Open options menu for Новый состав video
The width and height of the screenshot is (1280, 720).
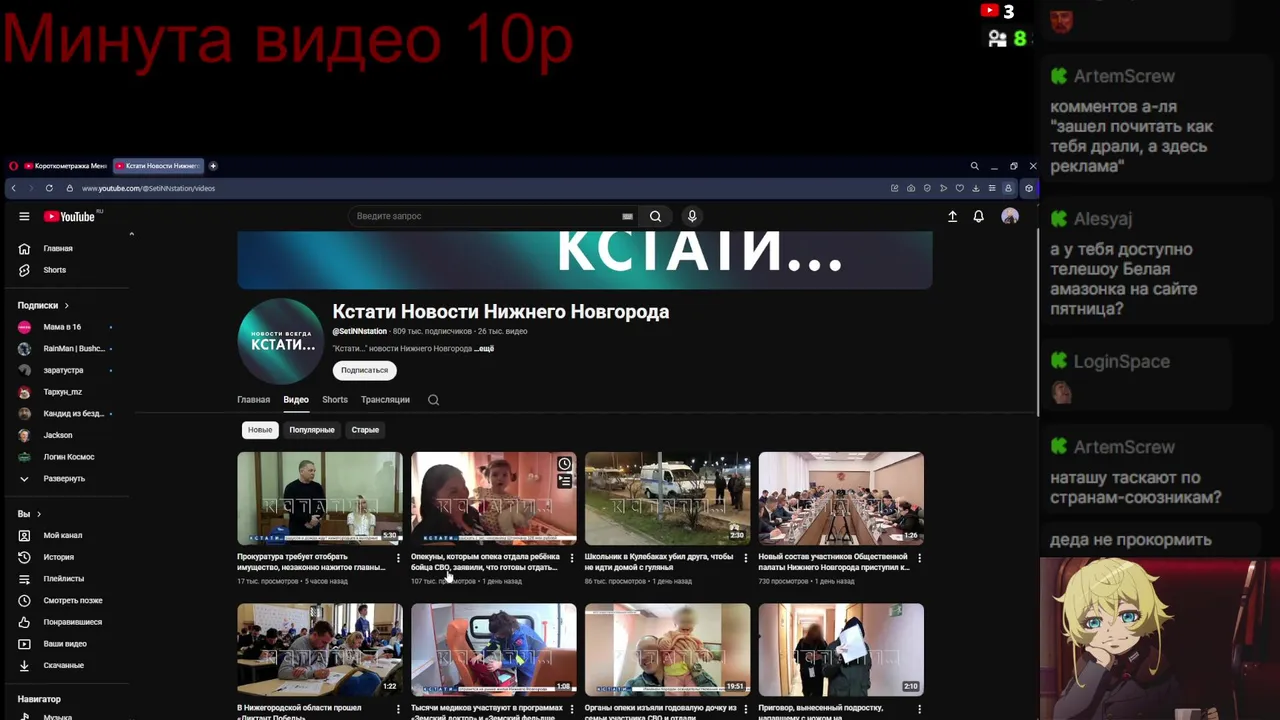tap(919, 558)
